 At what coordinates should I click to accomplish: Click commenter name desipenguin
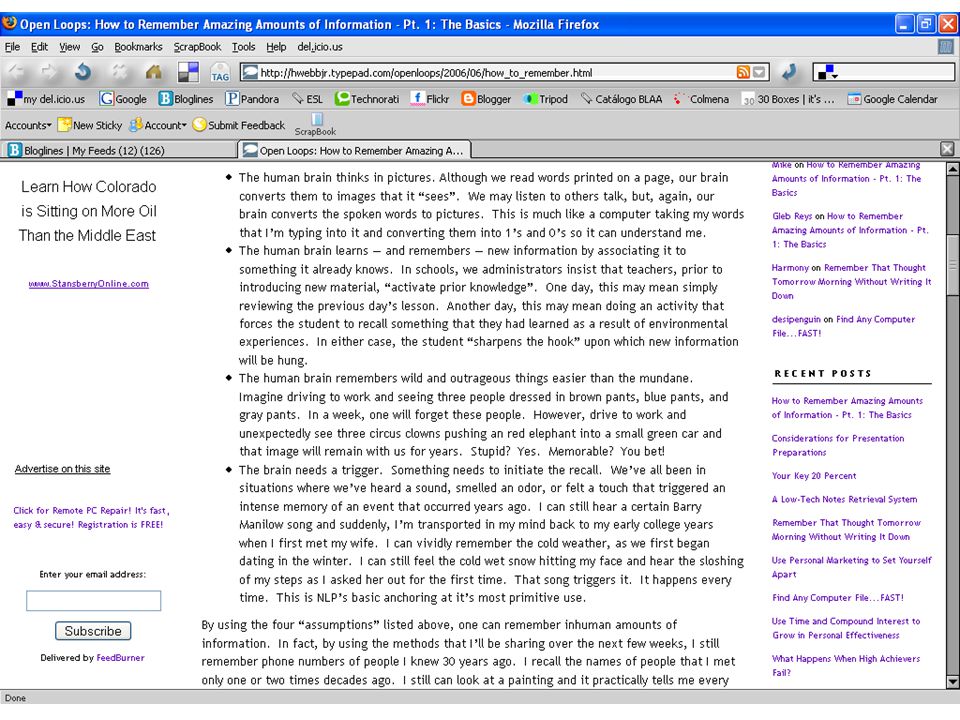pyautogui.click(x=796, y=319)
